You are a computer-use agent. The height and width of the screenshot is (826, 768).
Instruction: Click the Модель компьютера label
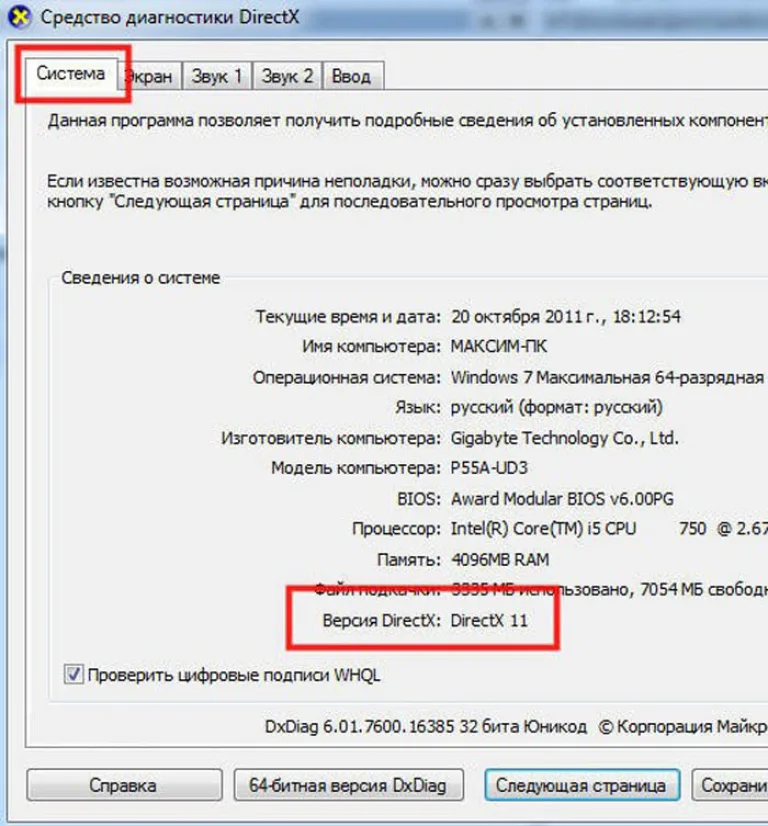(x=356, y=468)
